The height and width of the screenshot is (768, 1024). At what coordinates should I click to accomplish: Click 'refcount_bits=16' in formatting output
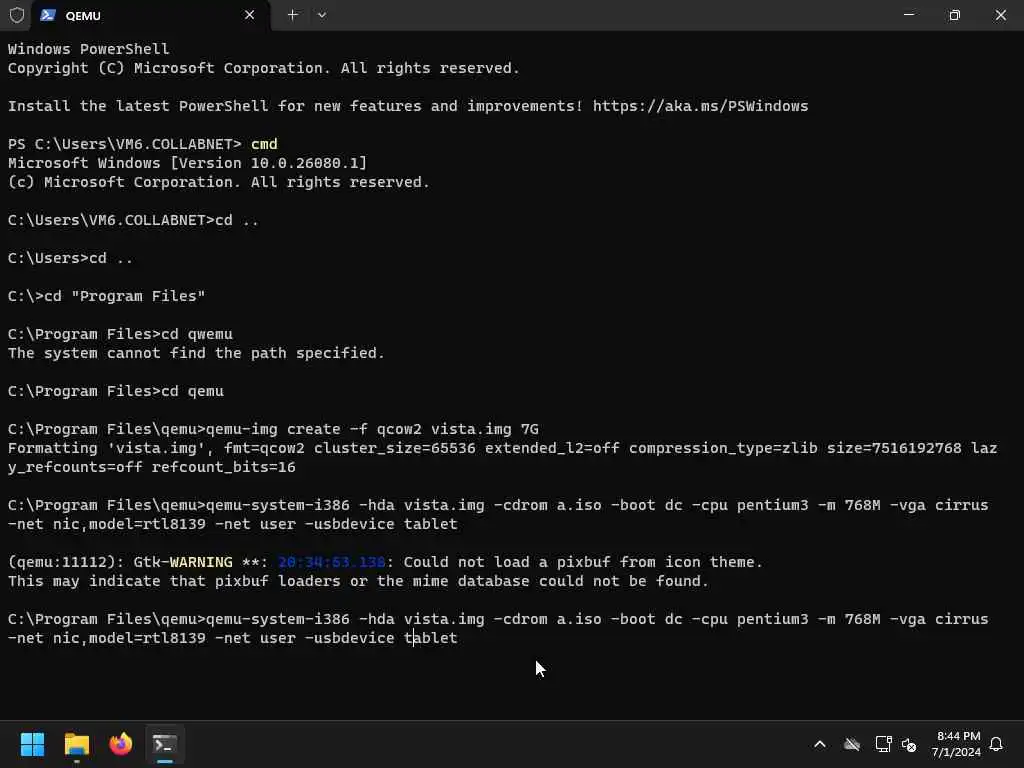[223, 467]
